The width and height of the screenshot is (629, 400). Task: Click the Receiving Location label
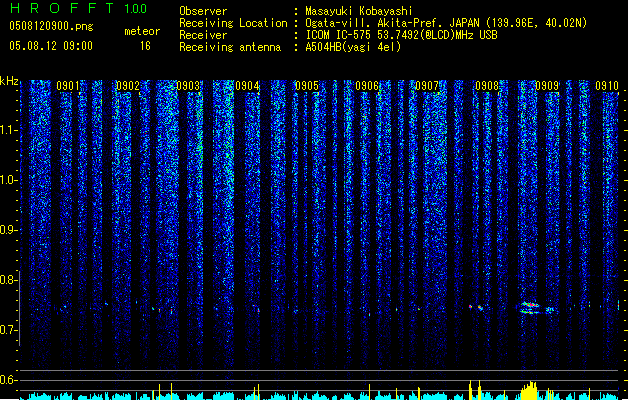[x=233, y=23]
